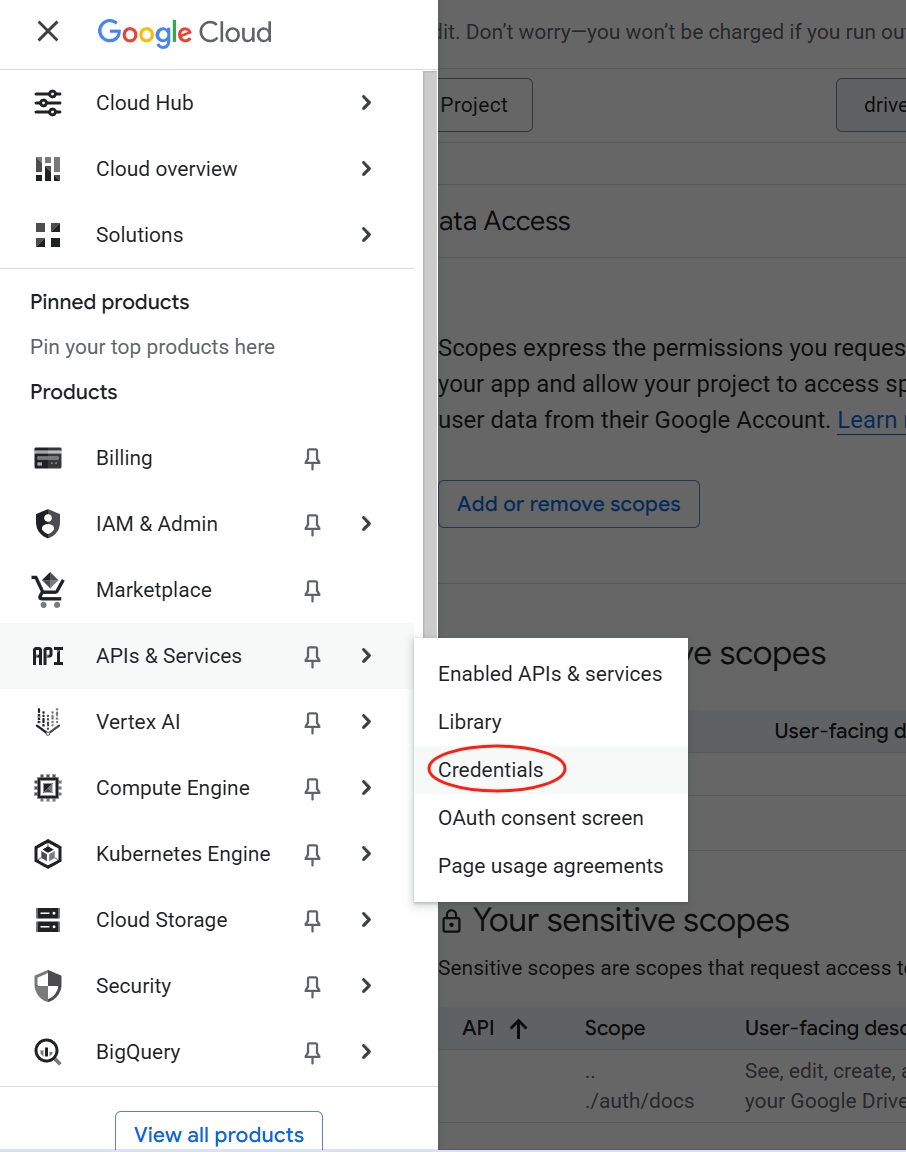The image size is (906, 1152).
Task: Click the Billing credit card icon
Action: [x=48, y=458]
